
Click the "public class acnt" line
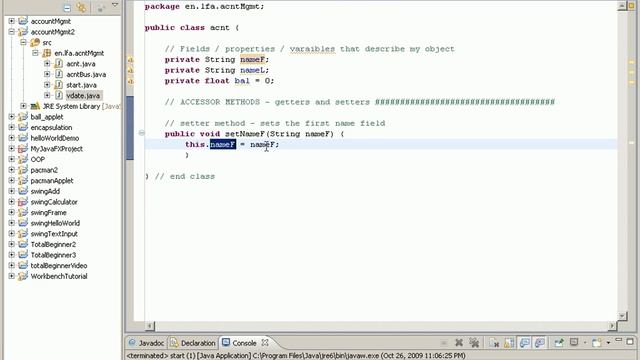(192, 28)
